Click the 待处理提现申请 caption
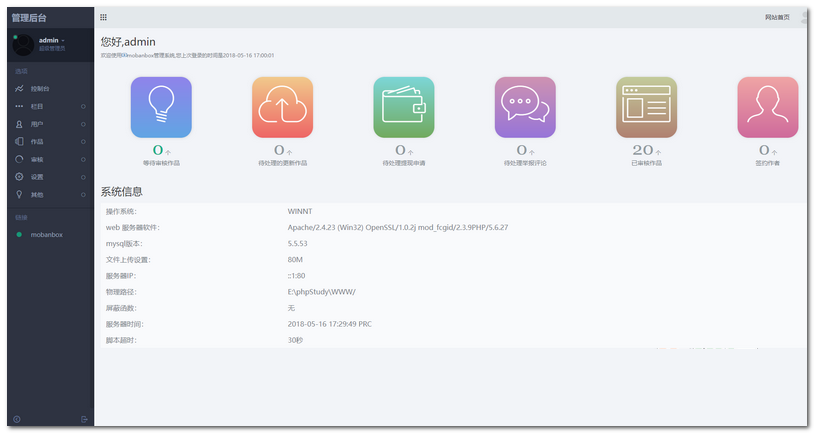This screenshot has height=433, width=814. 404,163
